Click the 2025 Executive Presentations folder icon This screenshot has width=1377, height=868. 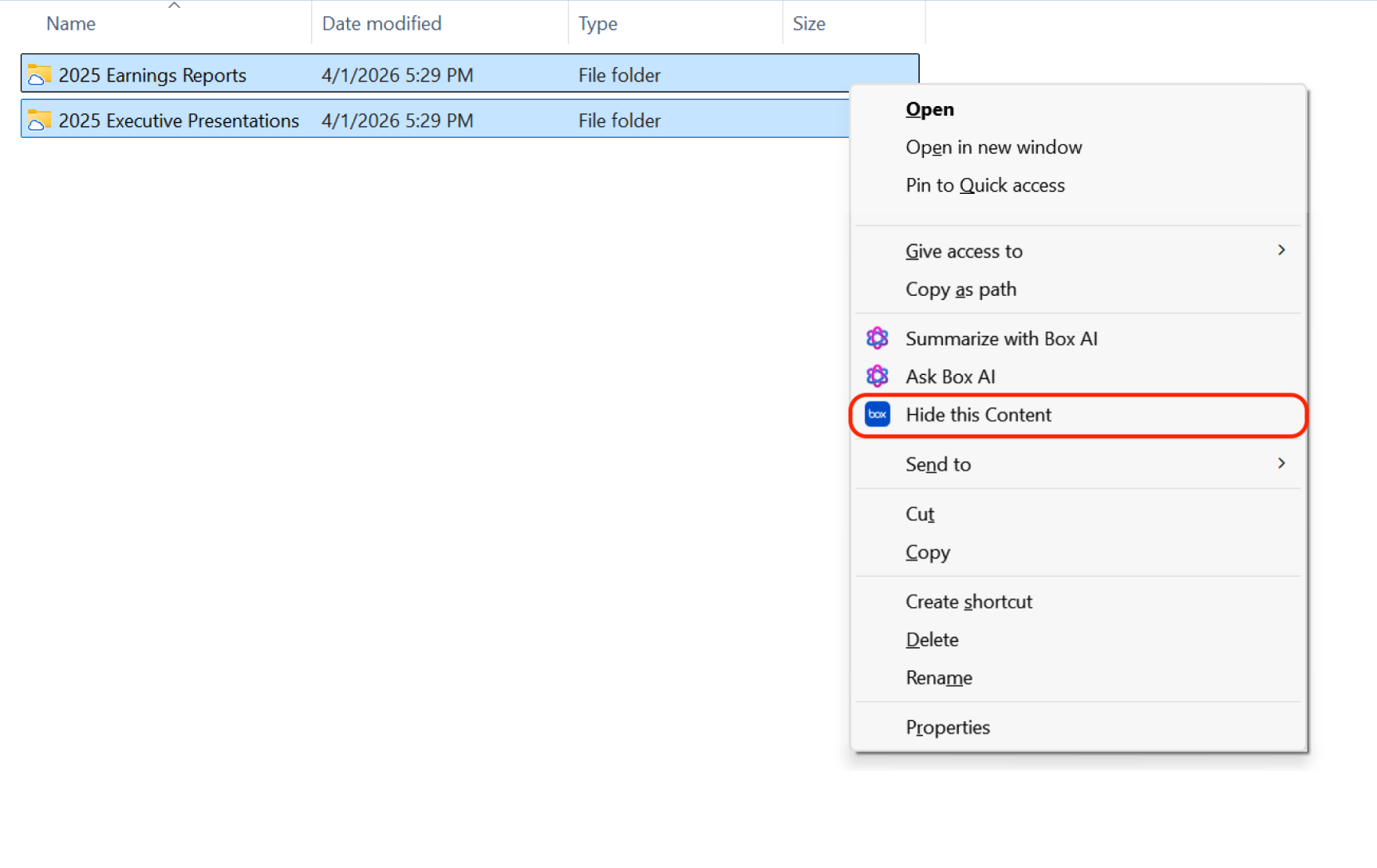pos(38,120)
